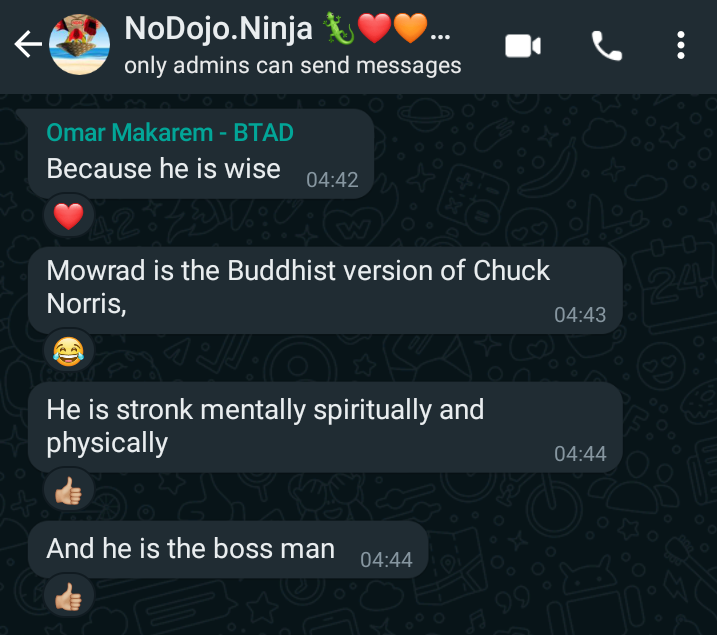Start a voice call
The height and width of the screenshot is (635, 717).
pyautogui.click(x=607, y=46)
